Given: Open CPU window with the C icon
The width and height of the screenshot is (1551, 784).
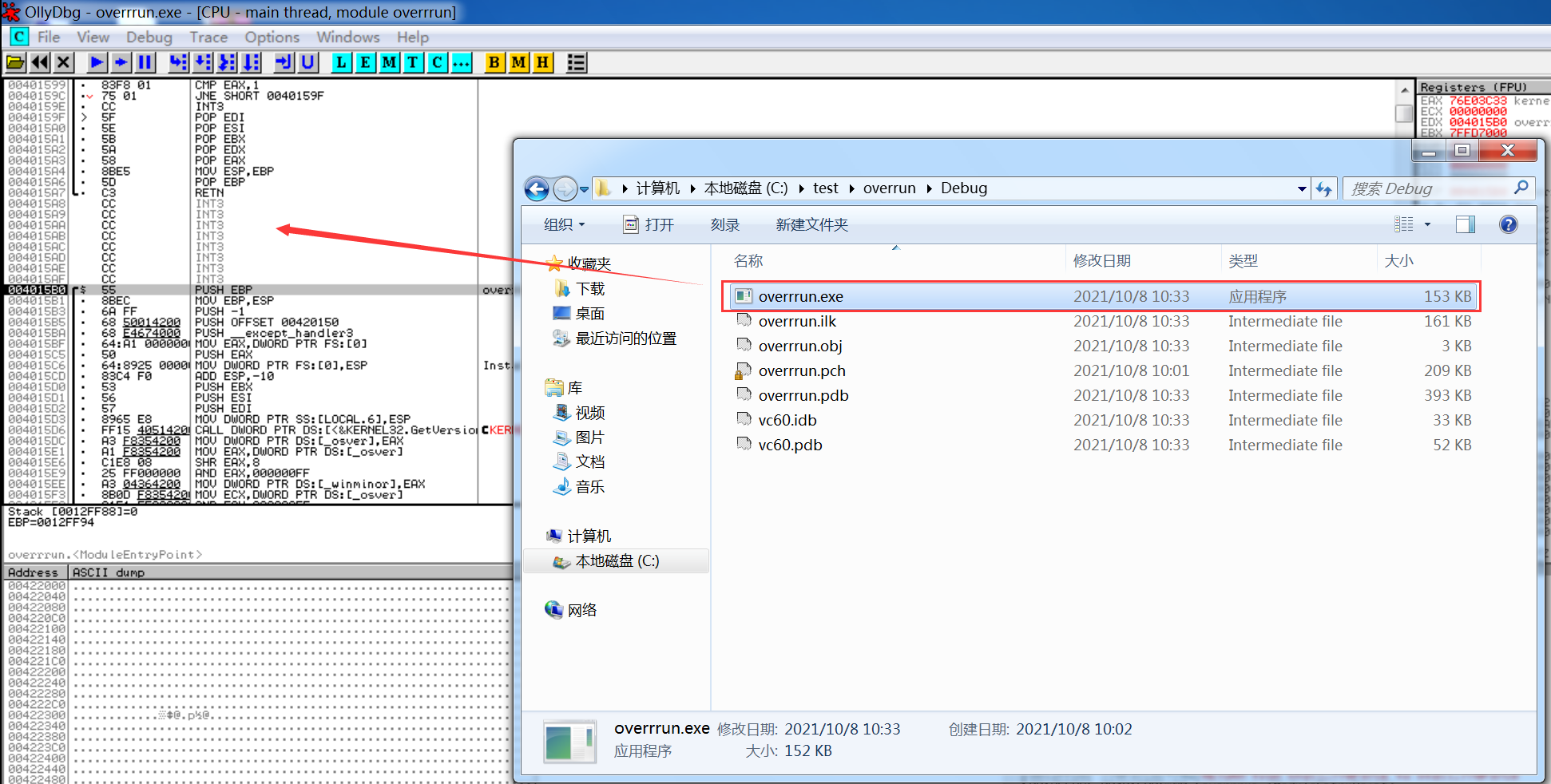Looking at the screenshot, I should (x=437, y=62).
